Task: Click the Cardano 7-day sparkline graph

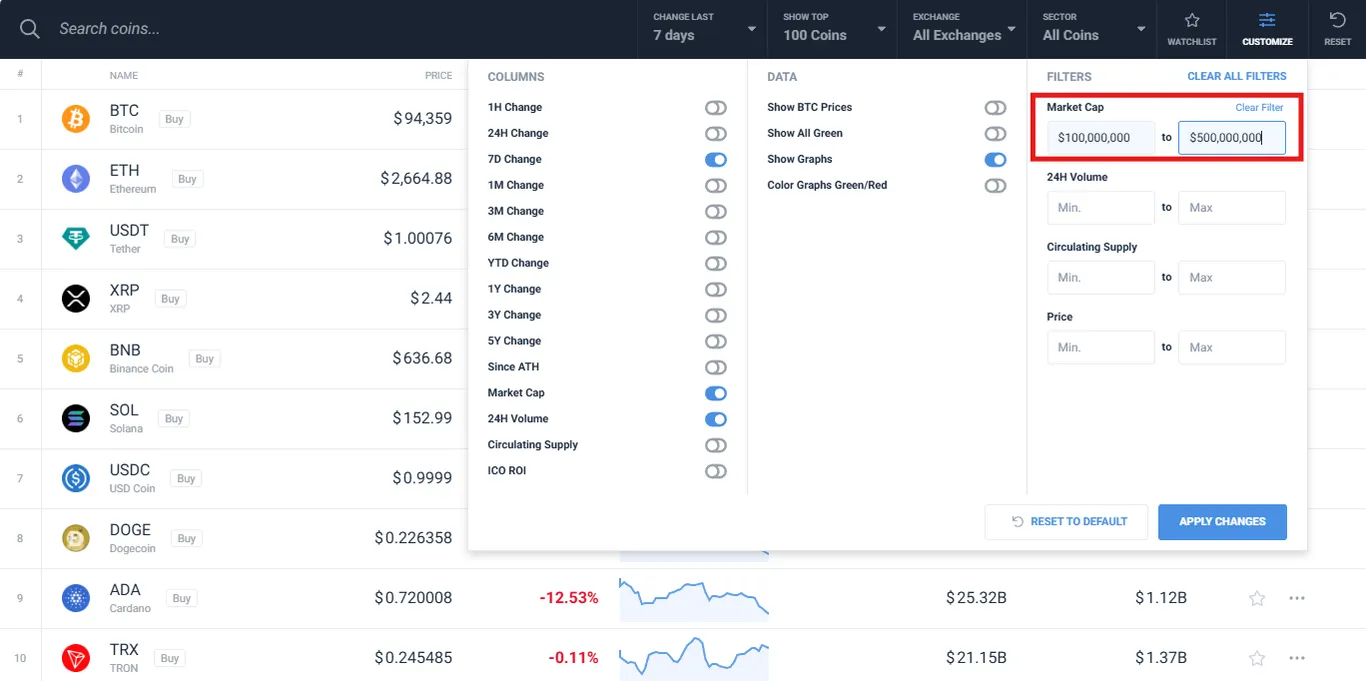Action: [694, 597]
